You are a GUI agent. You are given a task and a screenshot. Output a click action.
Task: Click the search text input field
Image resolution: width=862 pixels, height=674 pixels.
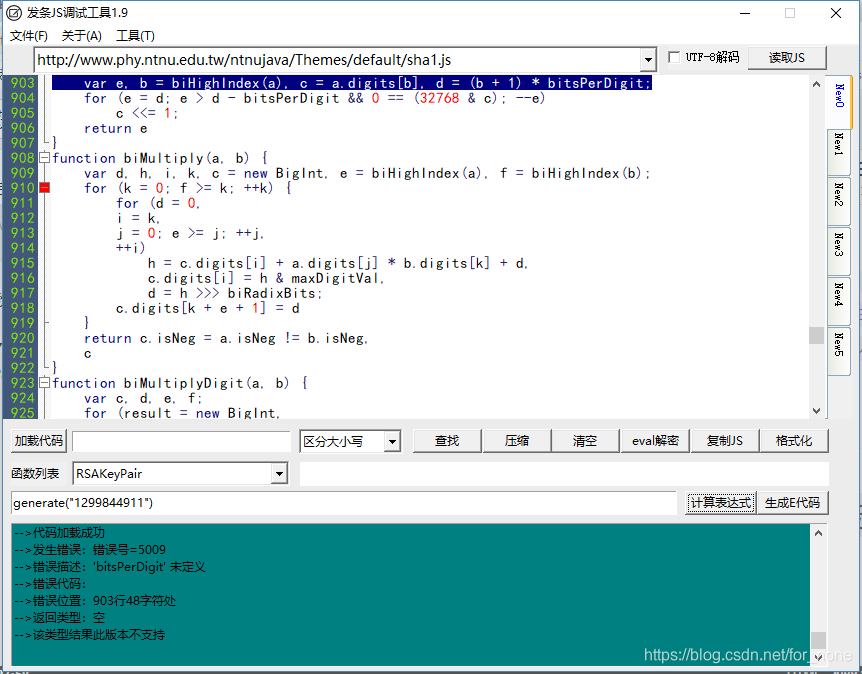(x=181, y=441)
